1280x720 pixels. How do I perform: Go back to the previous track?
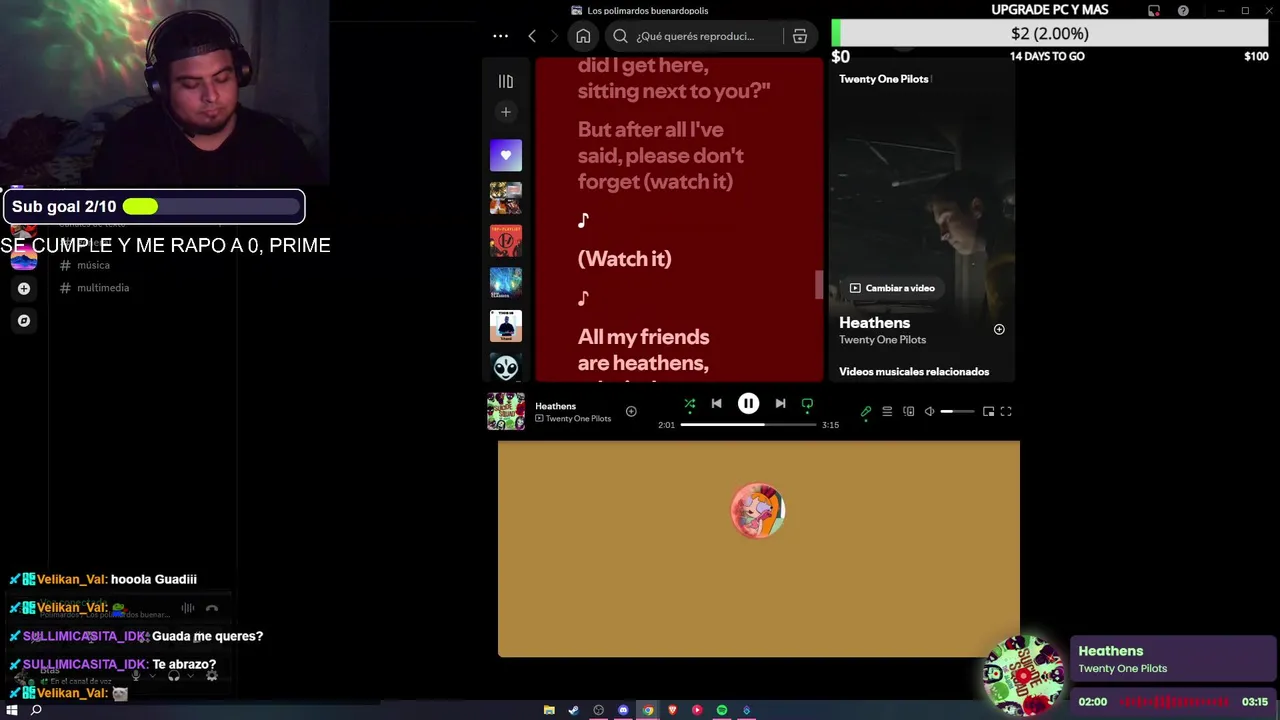click(x=716, y=403)
